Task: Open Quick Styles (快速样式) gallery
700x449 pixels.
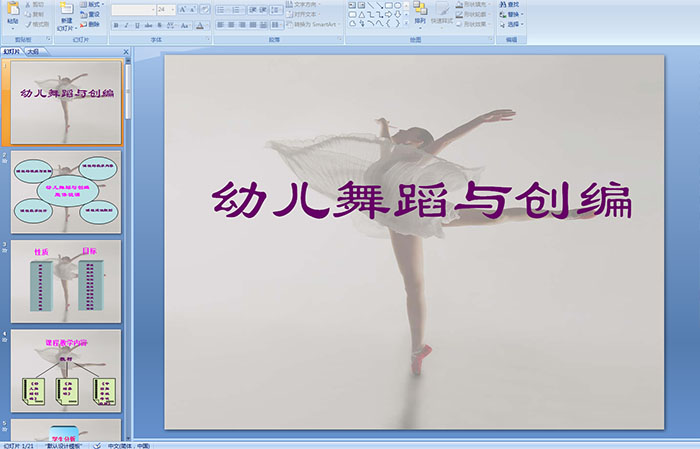Action: tap(442, 13)
